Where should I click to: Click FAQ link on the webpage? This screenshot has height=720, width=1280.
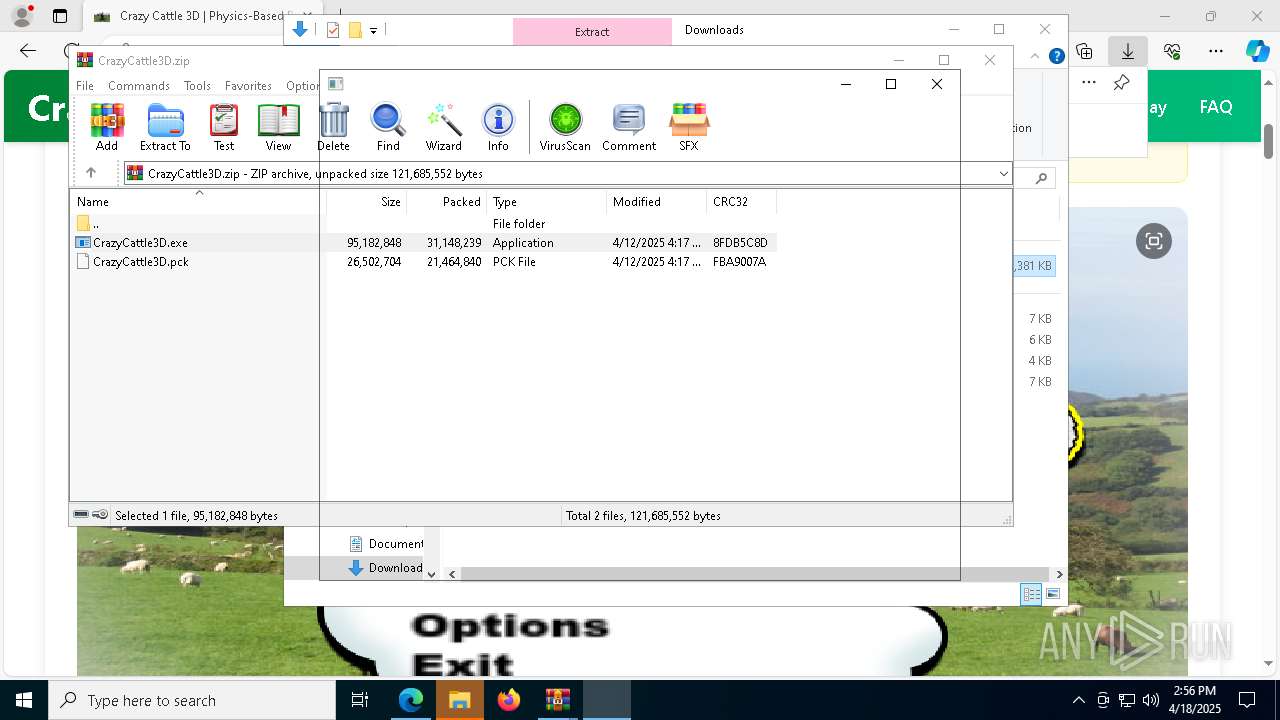coord(1216,107)
